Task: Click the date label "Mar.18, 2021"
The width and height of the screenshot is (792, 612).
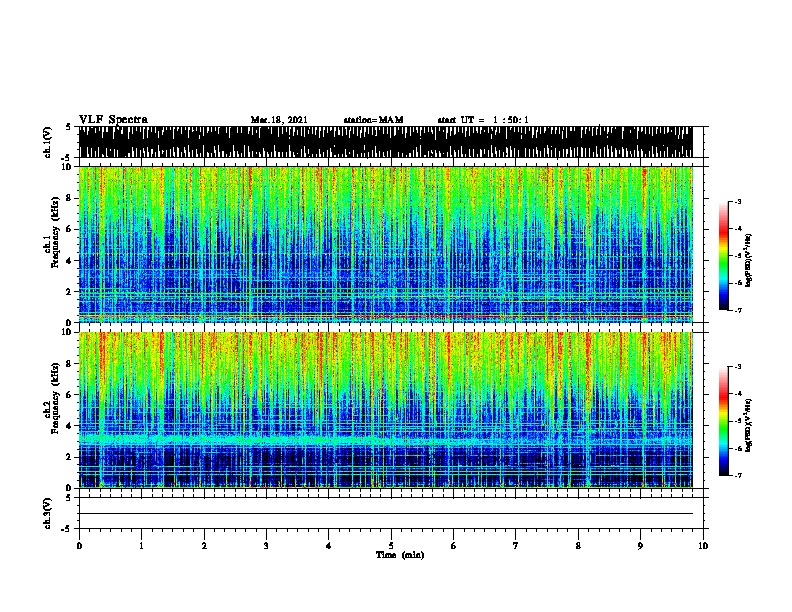Action: tap(279, 120)
